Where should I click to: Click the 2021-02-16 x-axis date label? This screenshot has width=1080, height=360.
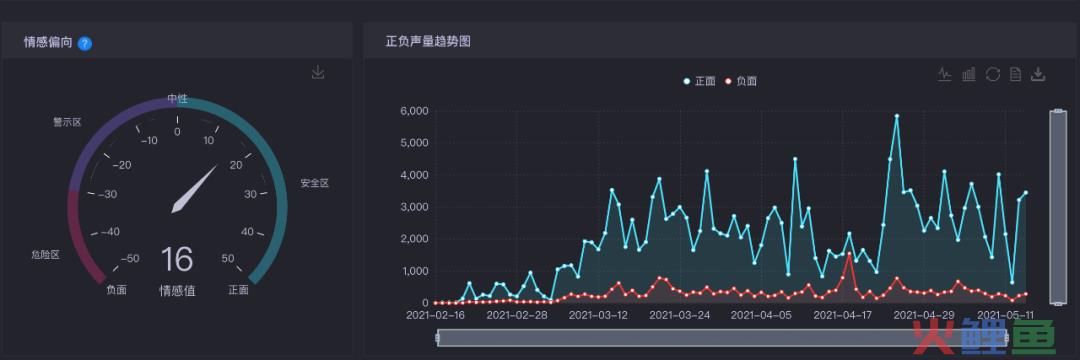(x=435, y=315)
